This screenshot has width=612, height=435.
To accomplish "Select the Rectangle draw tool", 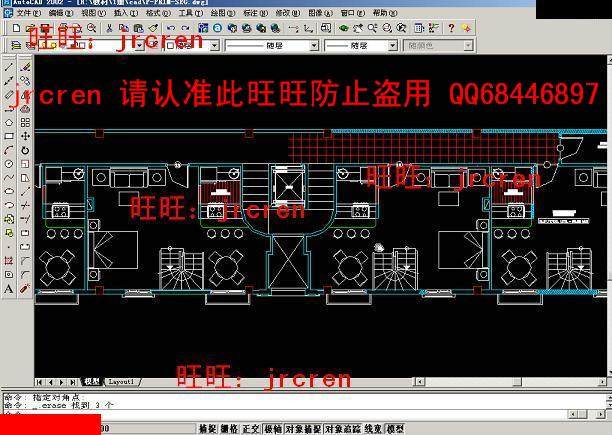I will [x=9, y=136].
